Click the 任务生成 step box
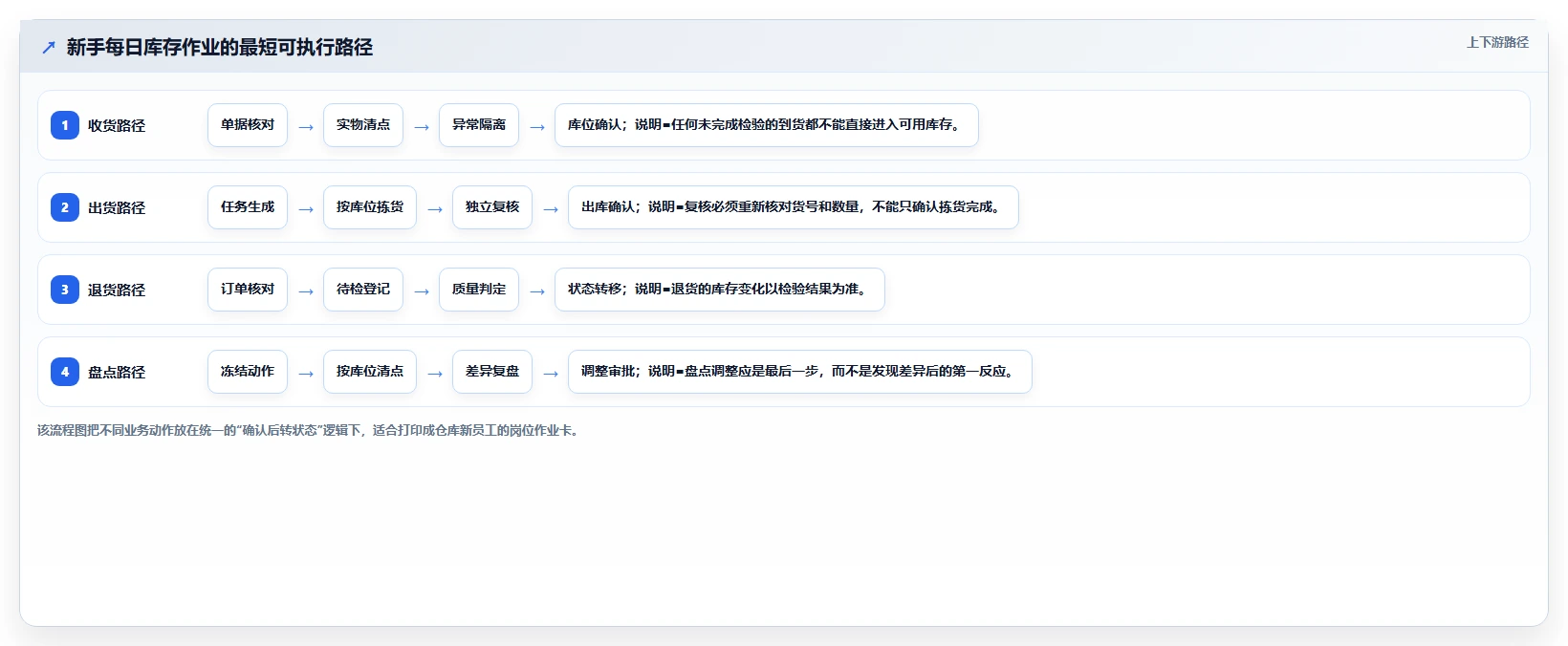 248,207
